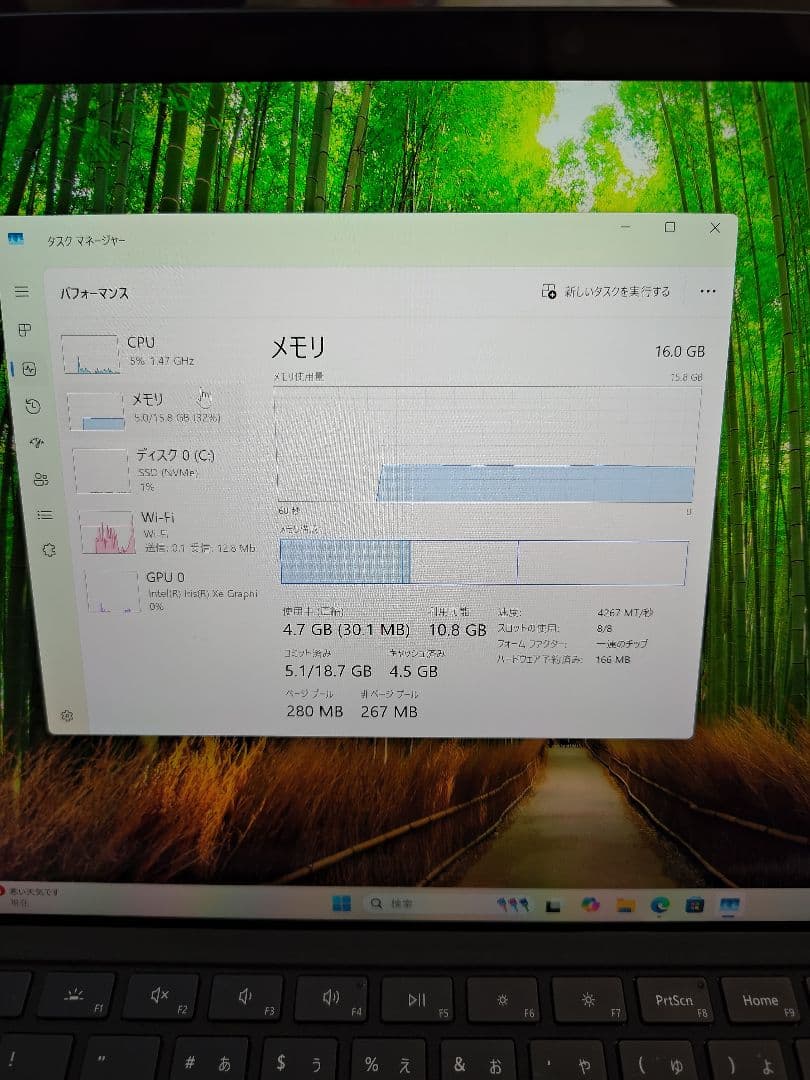Open the Details page in the sidebar
Image resolution: width=810 pixels, height=1080 pixels.
click(44, 514)
